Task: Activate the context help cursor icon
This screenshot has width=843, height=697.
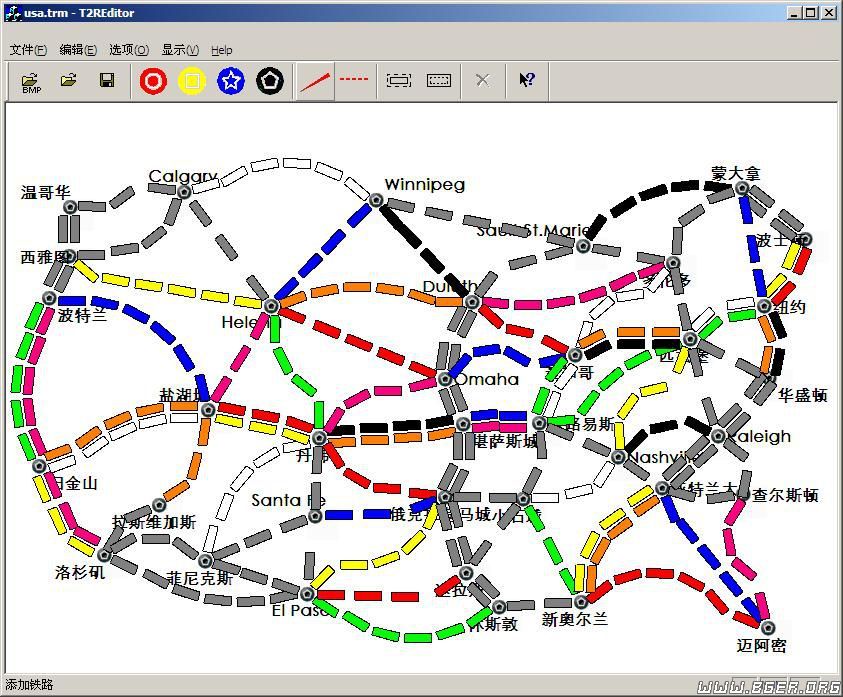Action: (527, 80)
